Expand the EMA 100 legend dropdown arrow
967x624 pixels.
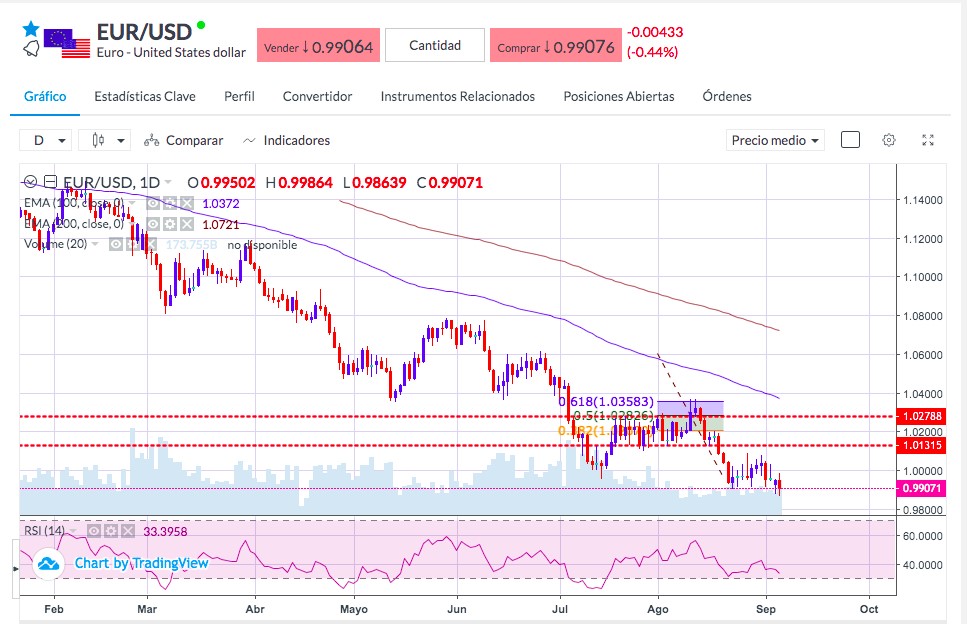(132, 203)
